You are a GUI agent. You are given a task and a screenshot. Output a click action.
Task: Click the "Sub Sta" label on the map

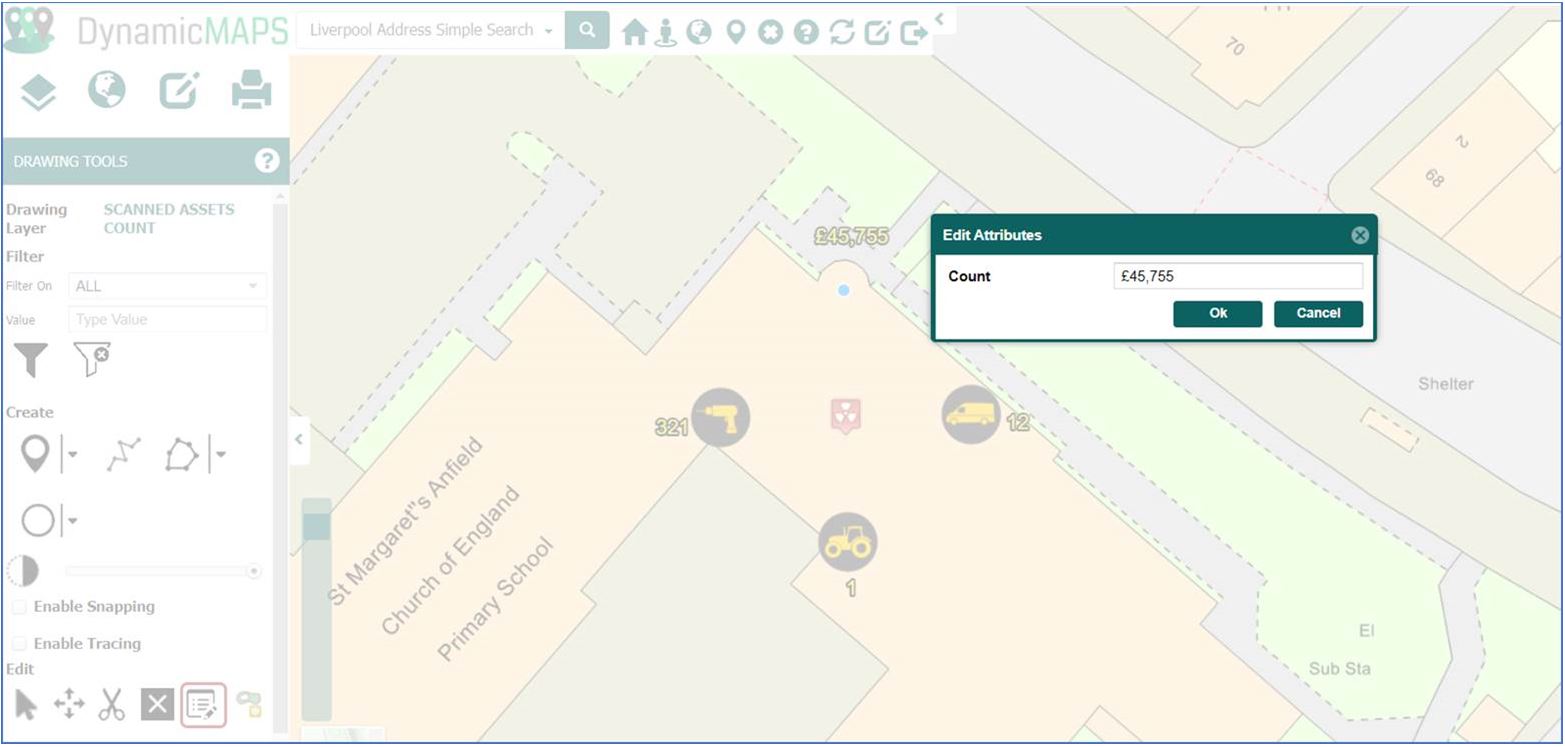(1340, 669)
